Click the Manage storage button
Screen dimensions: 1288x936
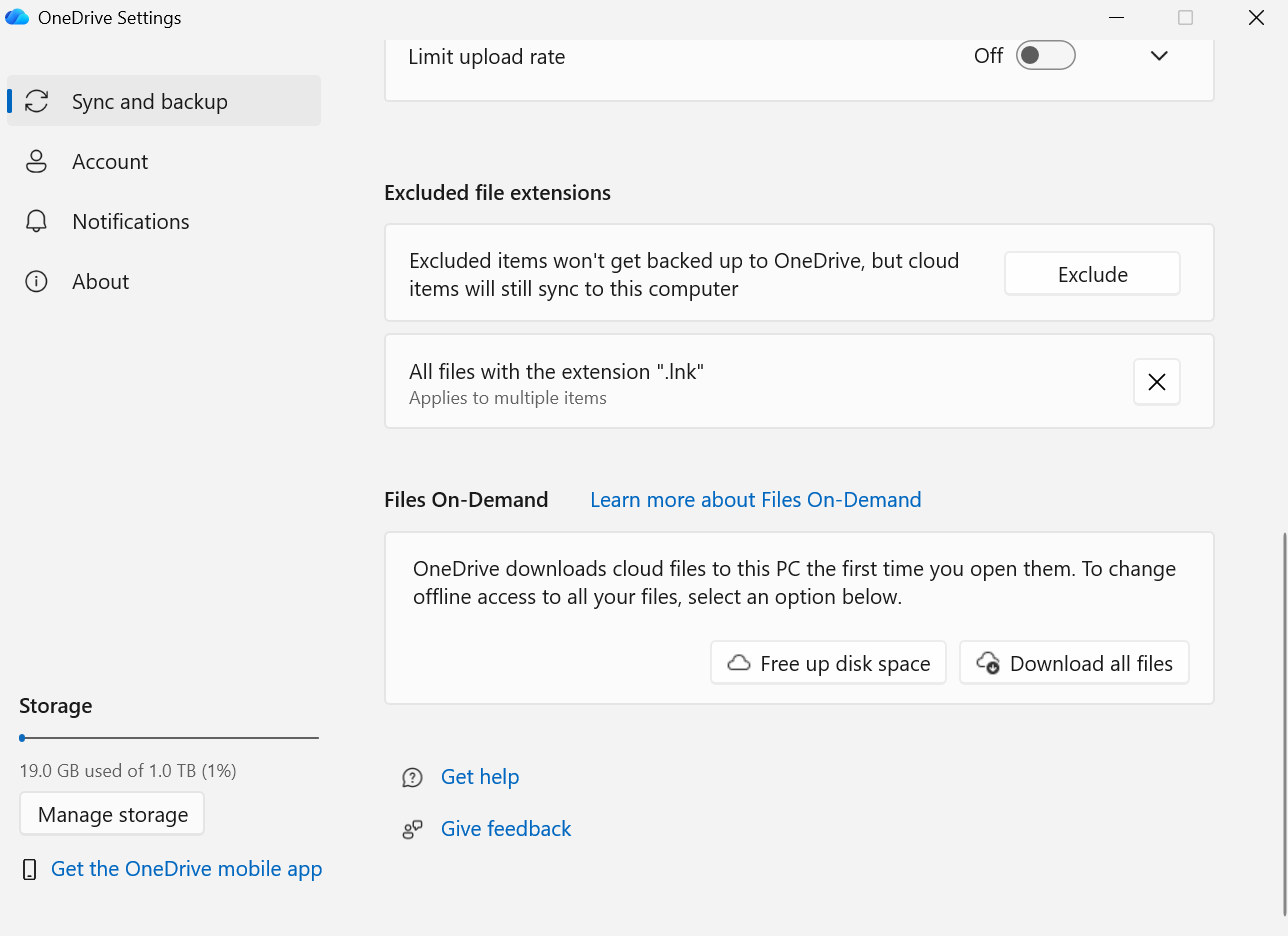pyautogui.click(x=112, y=814)
